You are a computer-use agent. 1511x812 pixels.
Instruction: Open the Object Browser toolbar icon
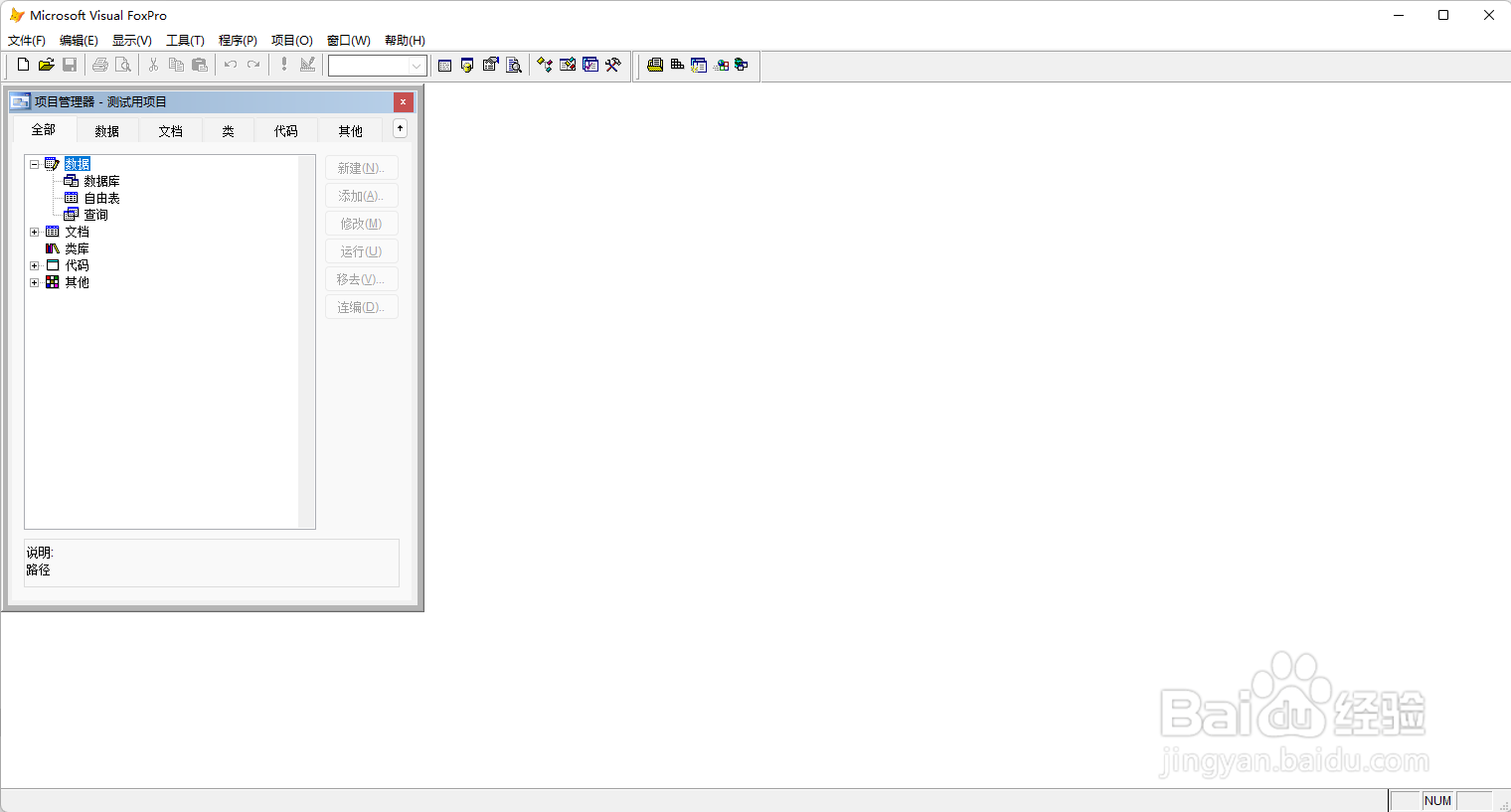(568, 65)
